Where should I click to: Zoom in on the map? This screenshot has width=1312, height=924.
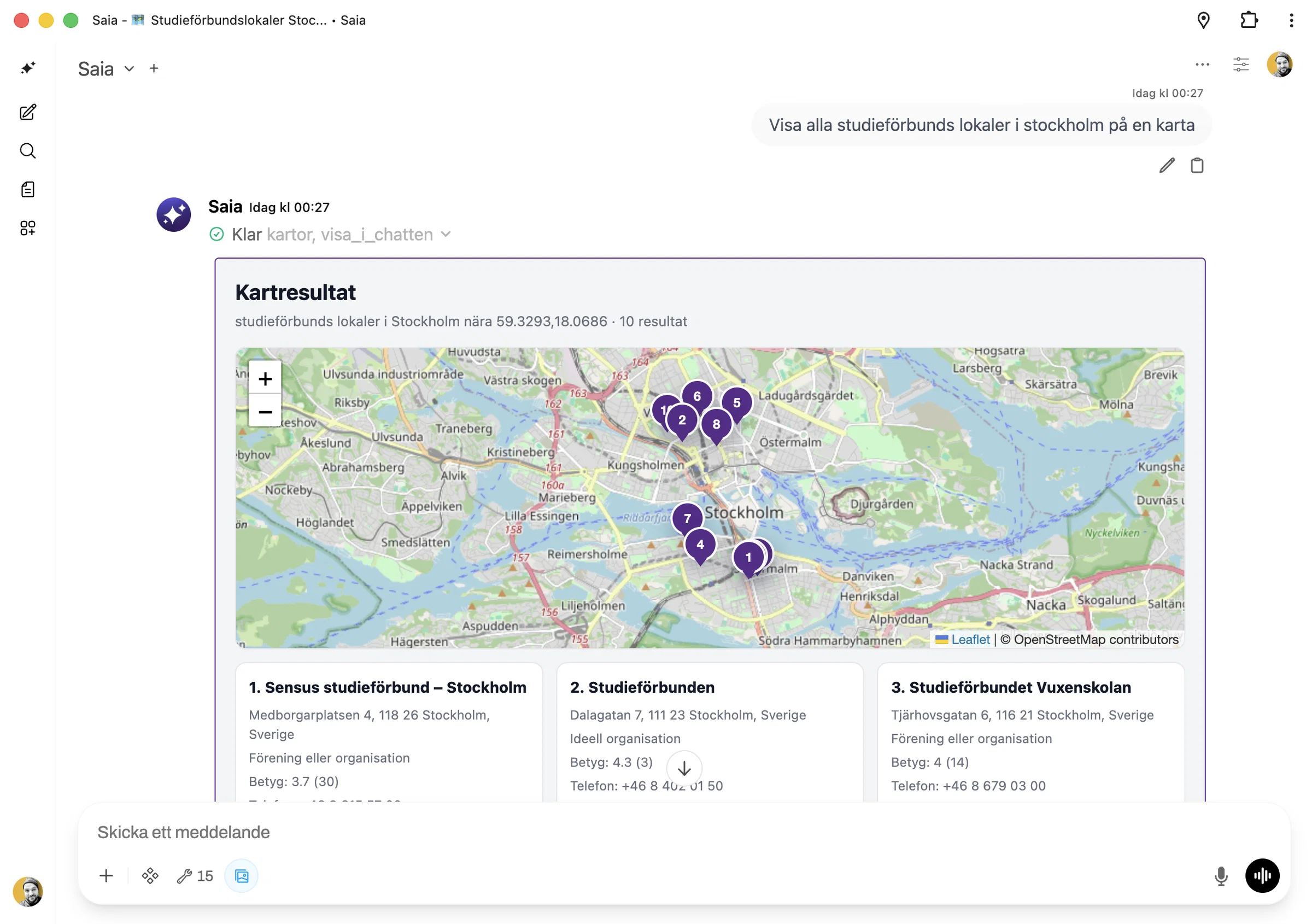pyautogui.click(x=265, y=378)
